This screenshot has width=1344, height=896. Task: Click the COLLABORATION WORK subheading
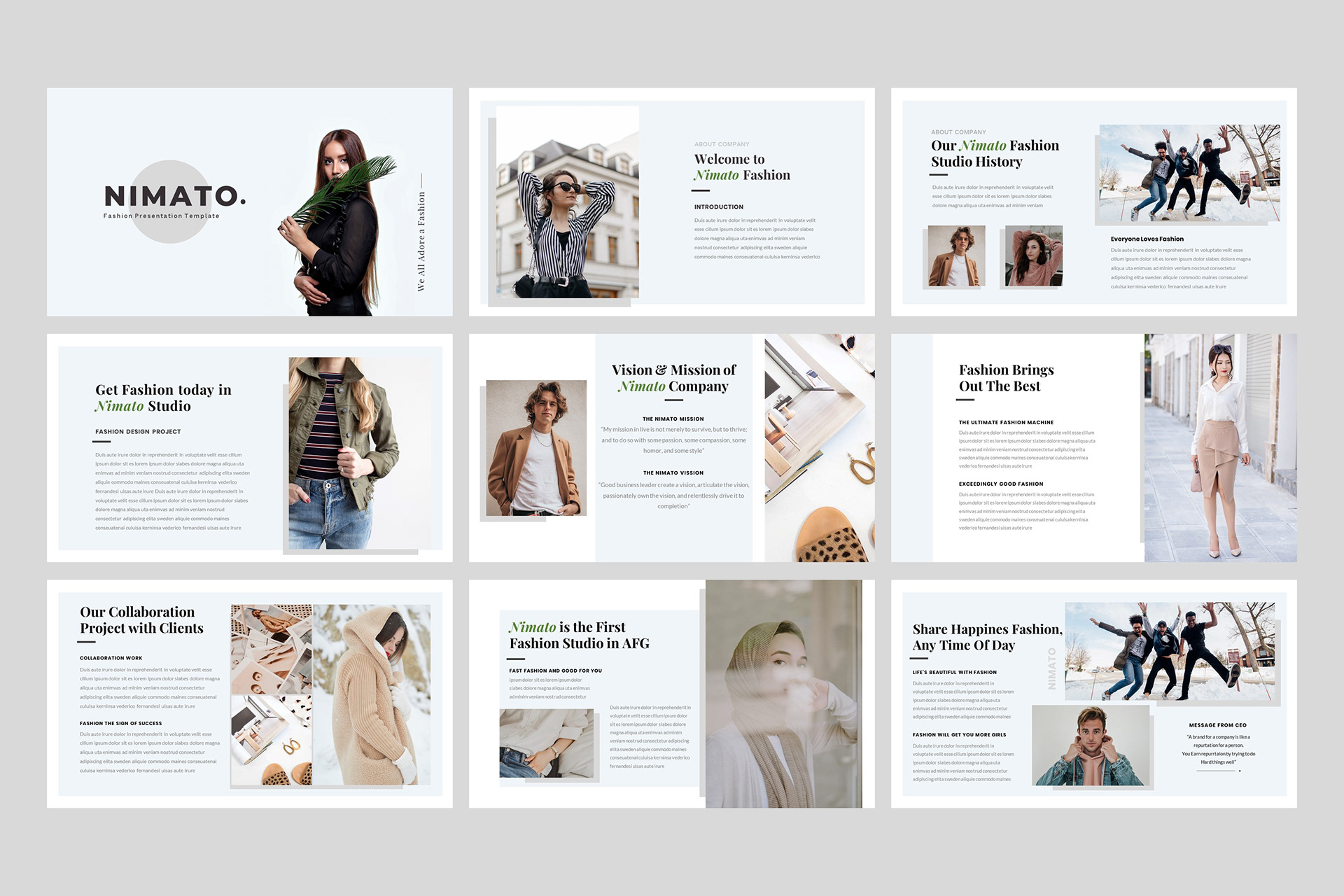pyautogui.click(x=111, y=658)
